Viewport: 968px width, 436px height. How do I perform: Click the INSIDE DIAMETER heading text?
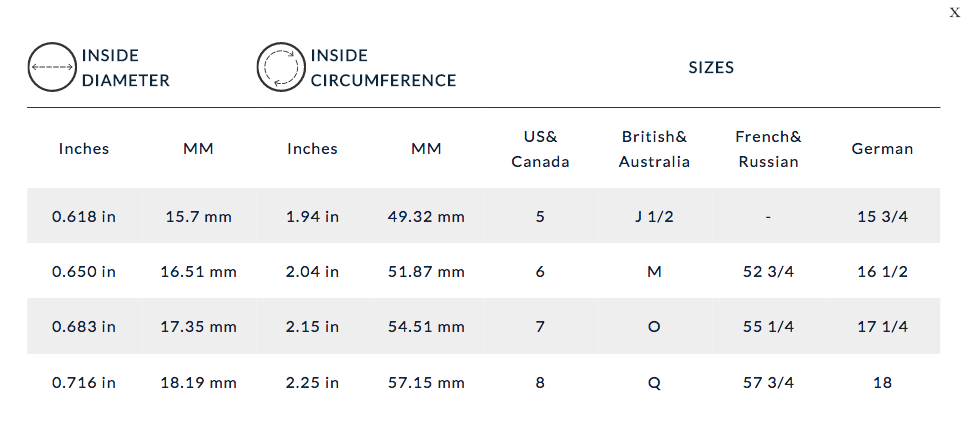[x=125, y=68]
